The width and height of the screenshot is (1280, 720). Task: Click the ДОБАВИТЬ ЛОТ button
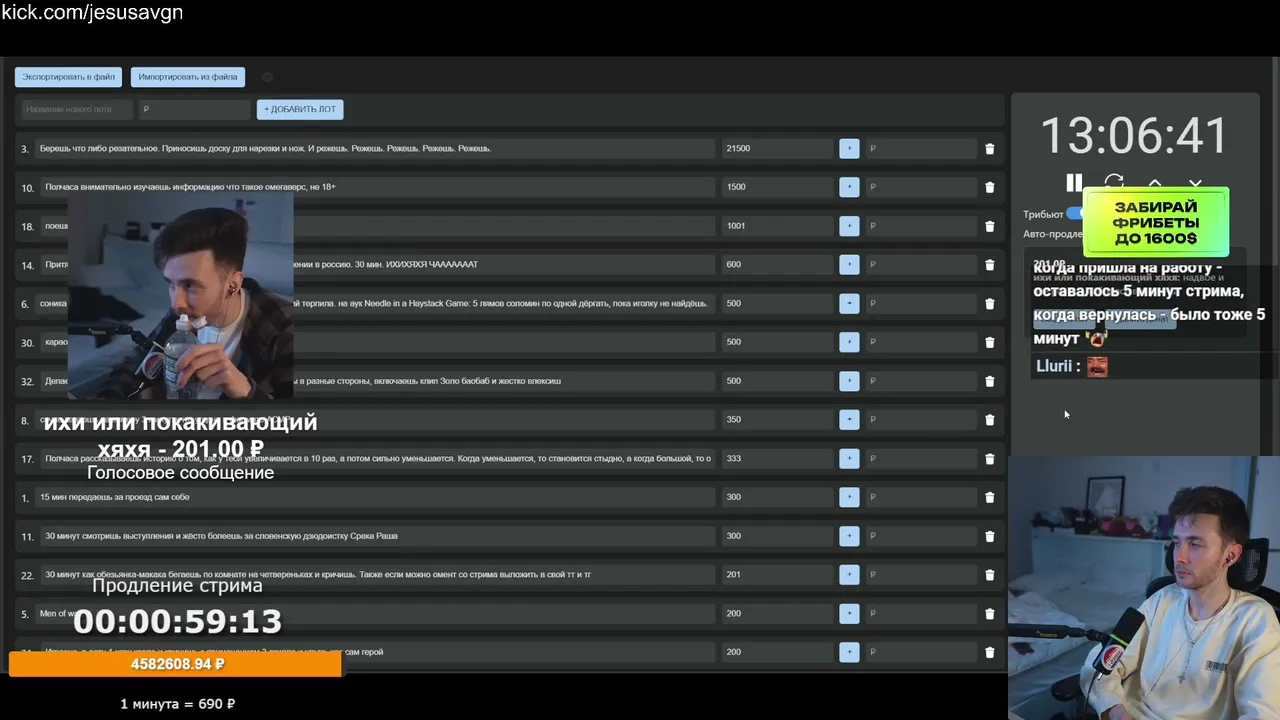click(300, 109)
